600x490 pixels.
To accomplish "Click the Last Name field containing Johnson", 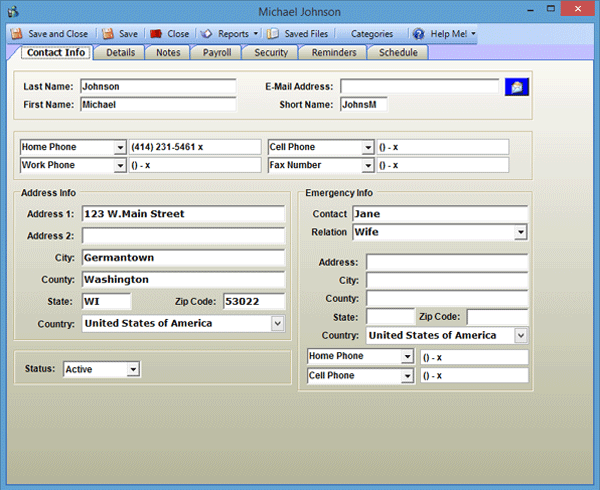I will [158, 86].
